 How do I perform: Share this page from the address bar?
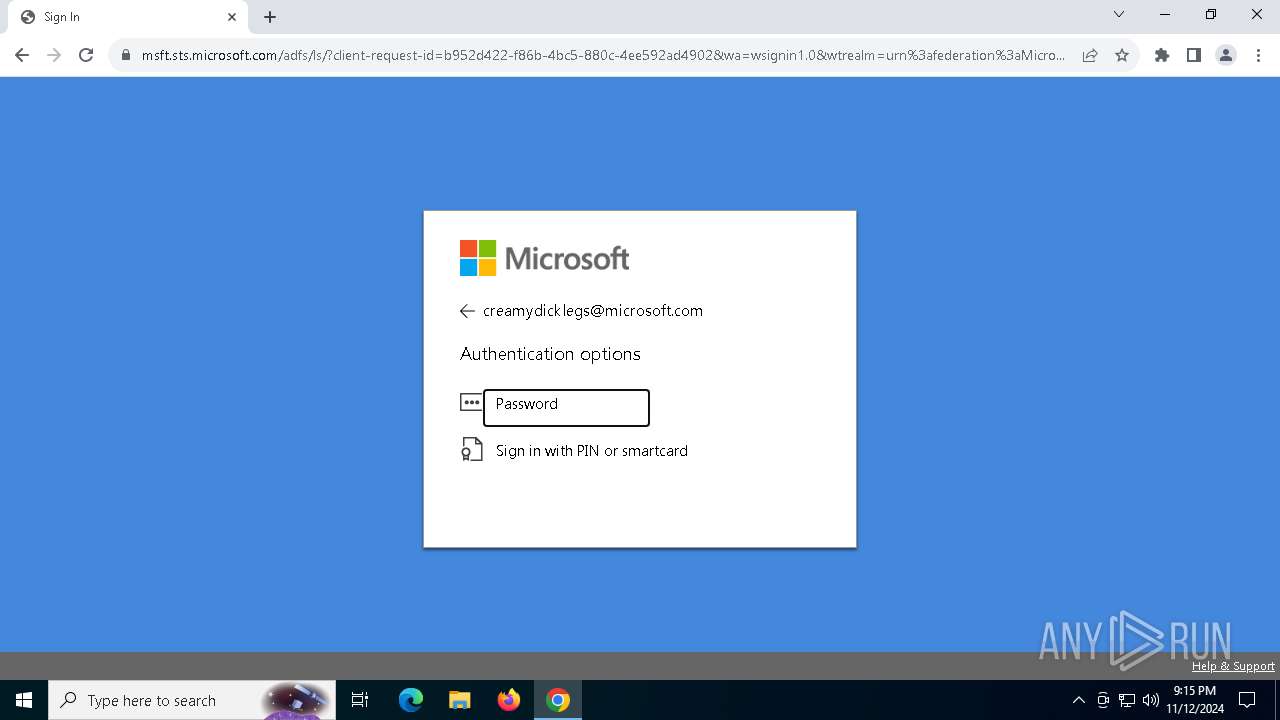coord(1090,56)
